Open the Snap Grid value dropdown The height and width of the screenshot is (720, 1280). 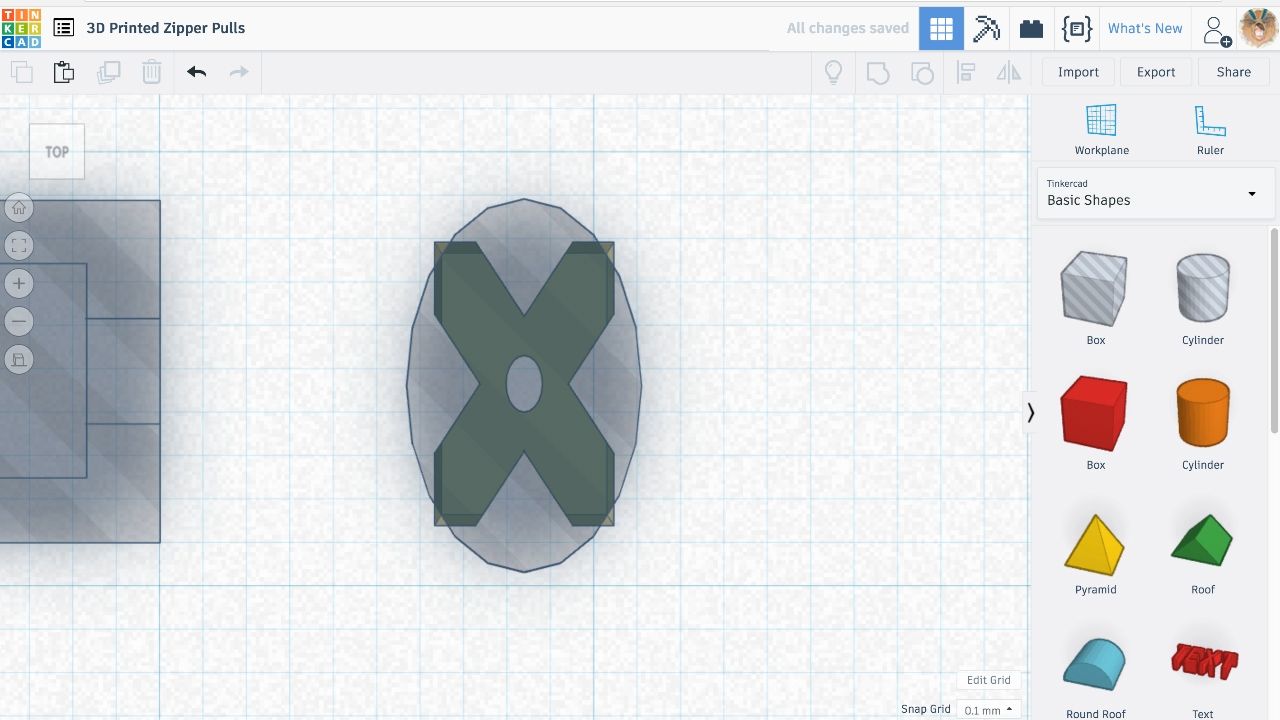(988, 710)
